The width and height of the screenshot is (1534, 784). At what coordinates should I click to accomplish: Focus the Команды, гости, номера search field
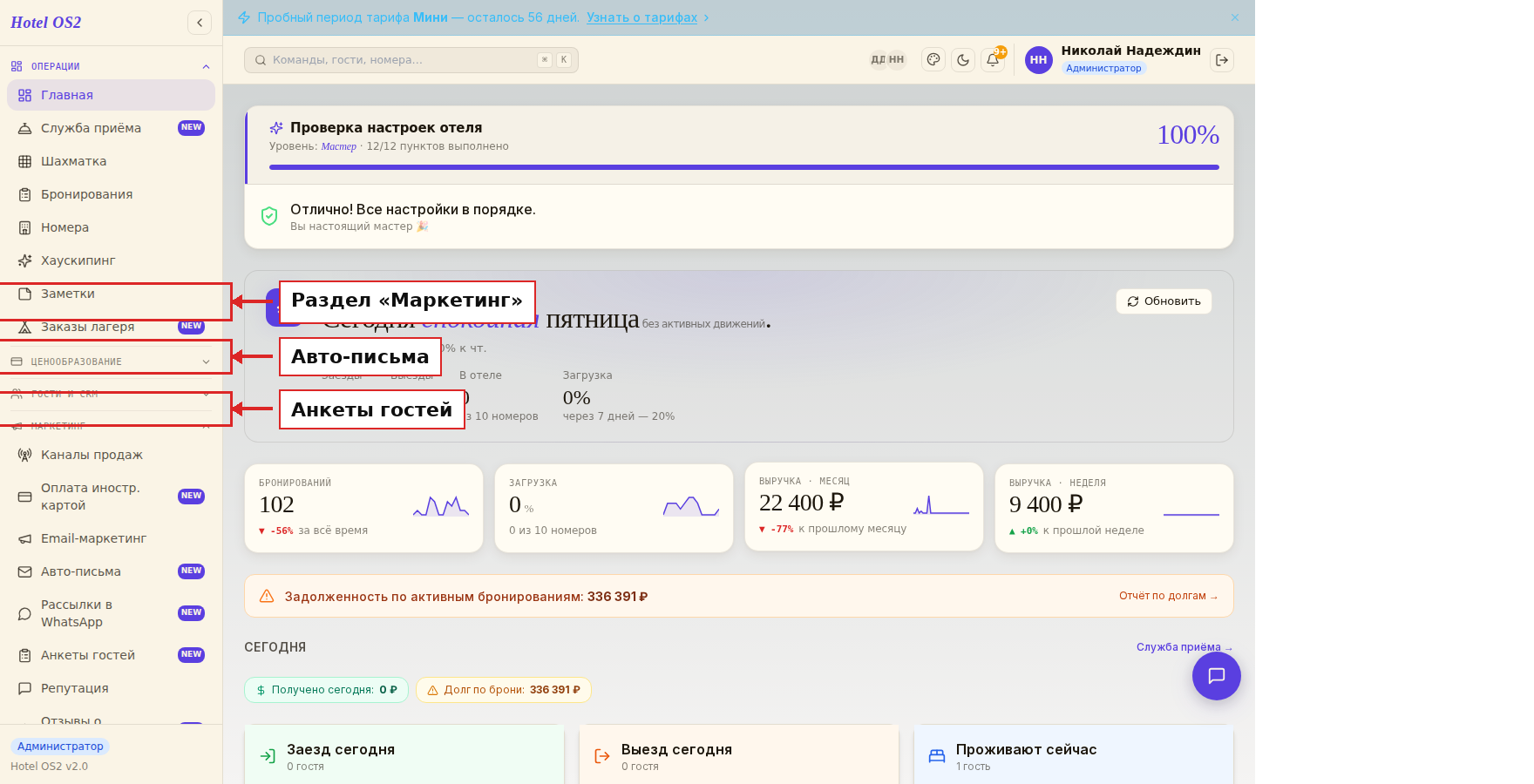pyautogui.click(x=411, y=60)
